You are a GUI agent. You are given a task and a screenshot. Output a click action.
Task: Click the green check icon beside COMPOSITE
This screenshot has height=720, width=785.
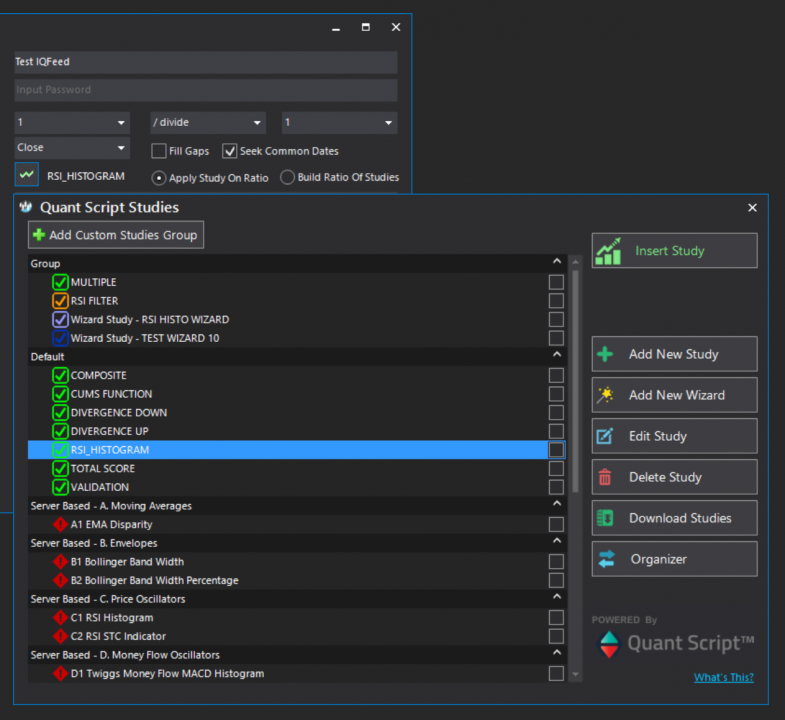[60, 375]
